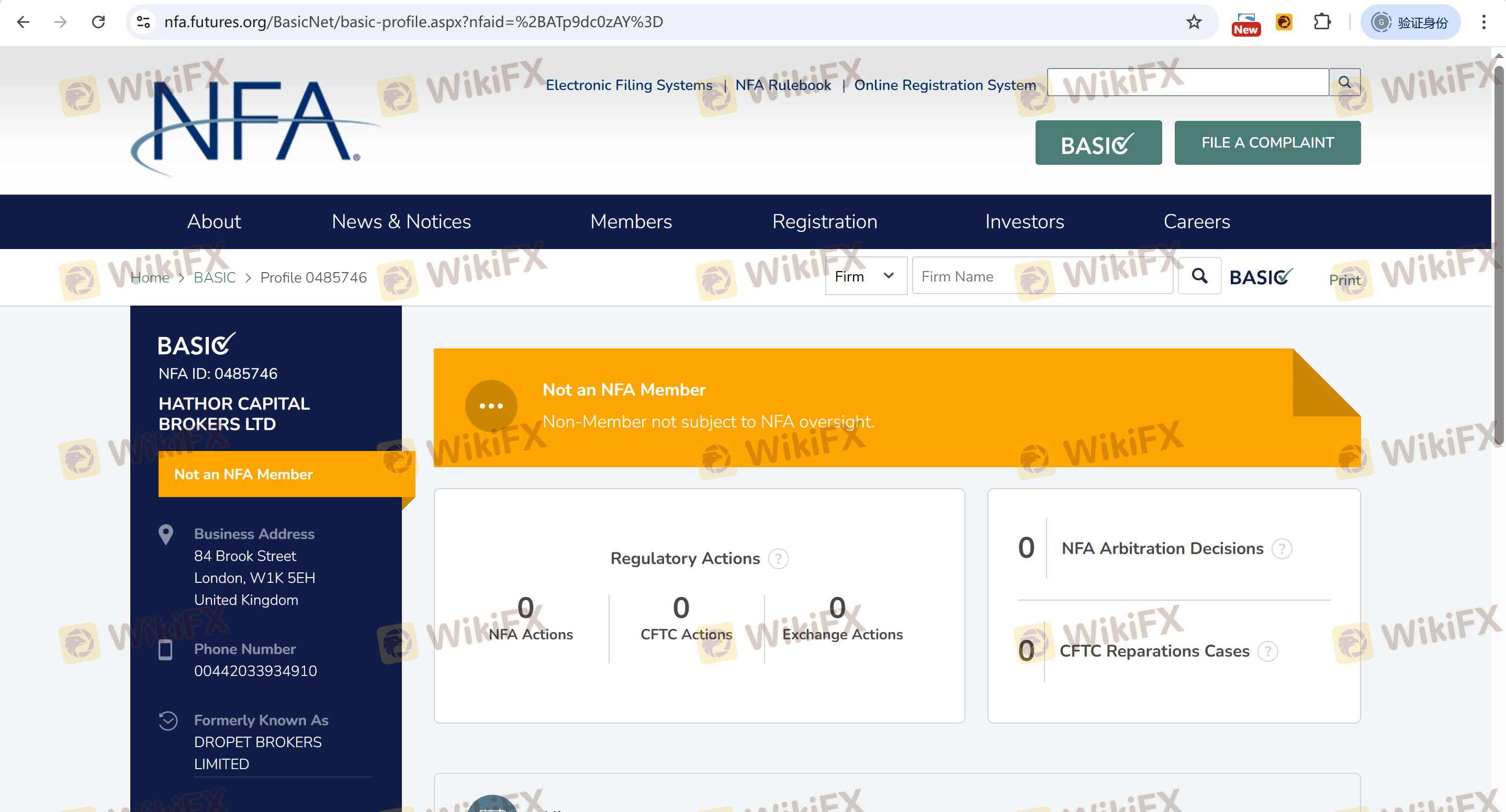Click BASIC breadcrumb link
The width and height of the screenshot is (1506, 812).
click(x=215, y=278)
